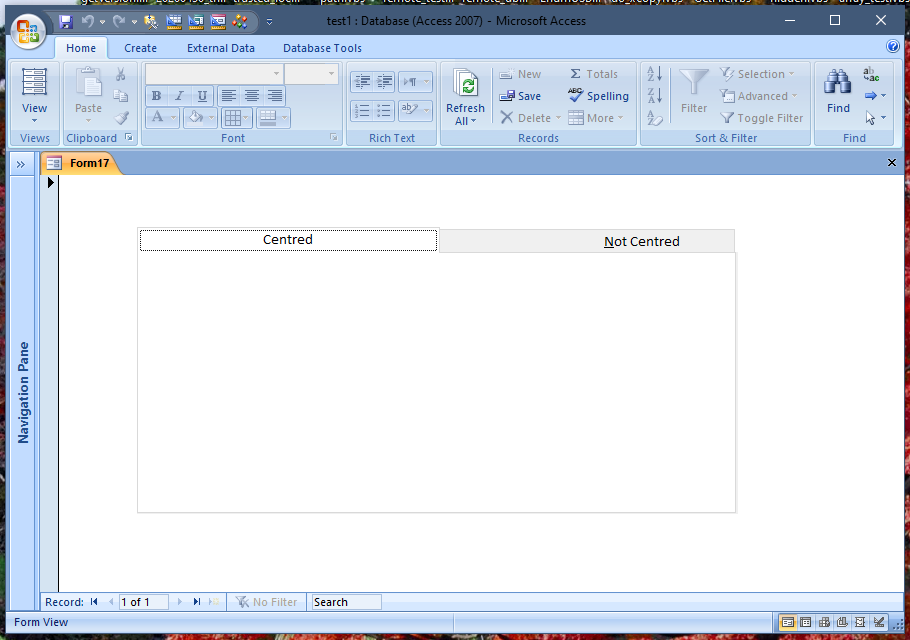Screen dimensions: 910x640
Task: Open the Refresh All dropdown
Action: click(465, 121)
